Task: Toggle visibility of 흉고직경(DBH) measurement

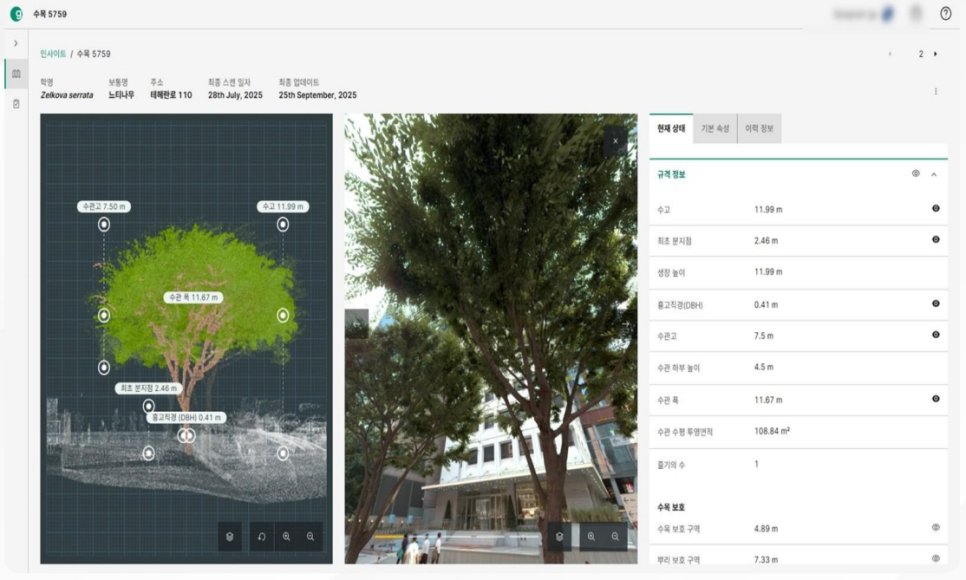Action: coord(936,303)
